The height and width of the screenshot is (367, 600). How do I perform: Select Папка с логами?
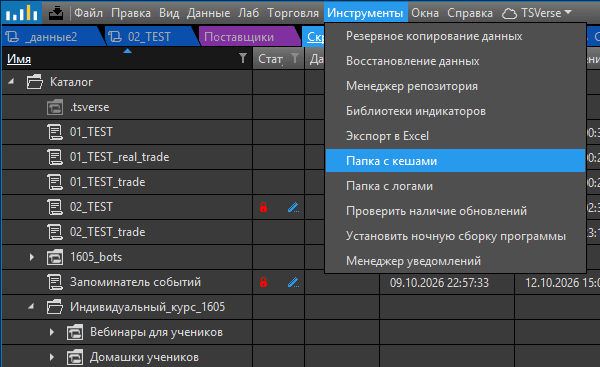(x=455, y=186)
